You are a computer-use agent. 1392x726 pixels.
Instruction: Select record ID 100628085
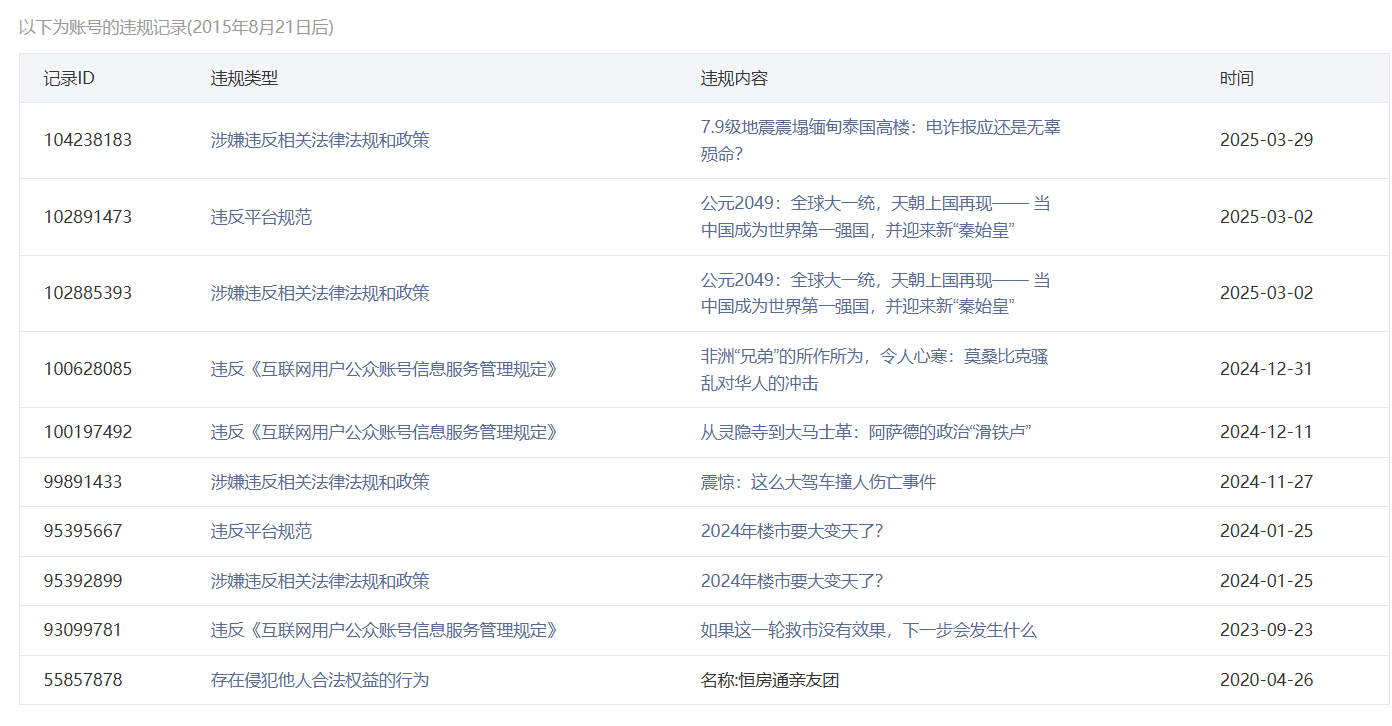coord(88,369)
